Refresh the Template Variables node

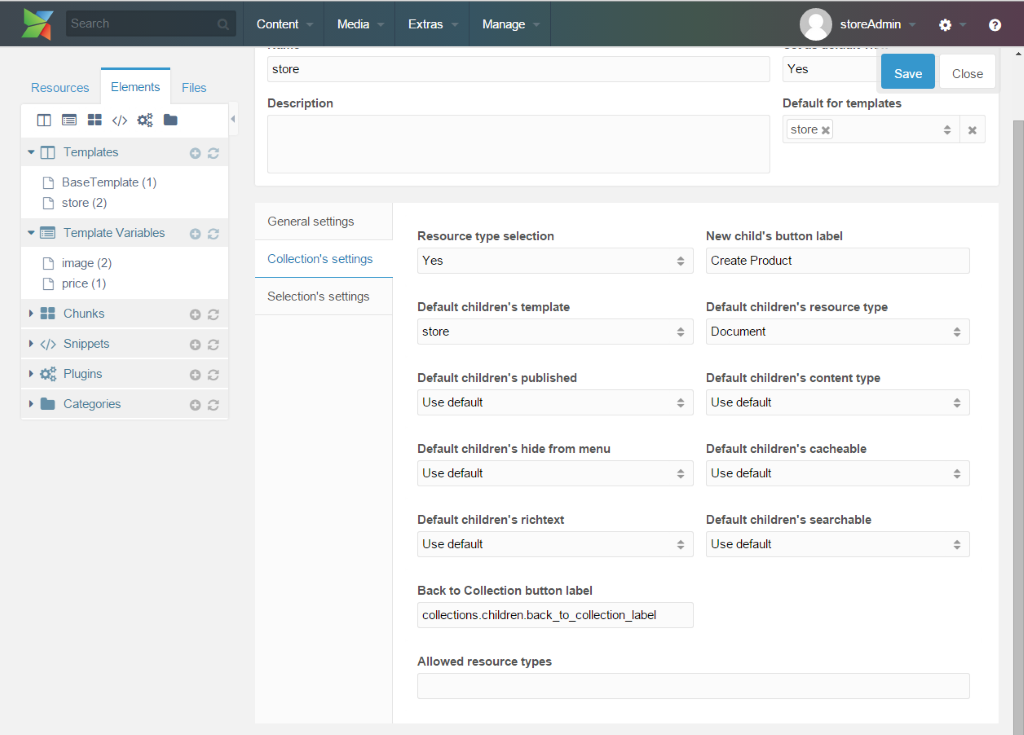(x=213, y=234)
